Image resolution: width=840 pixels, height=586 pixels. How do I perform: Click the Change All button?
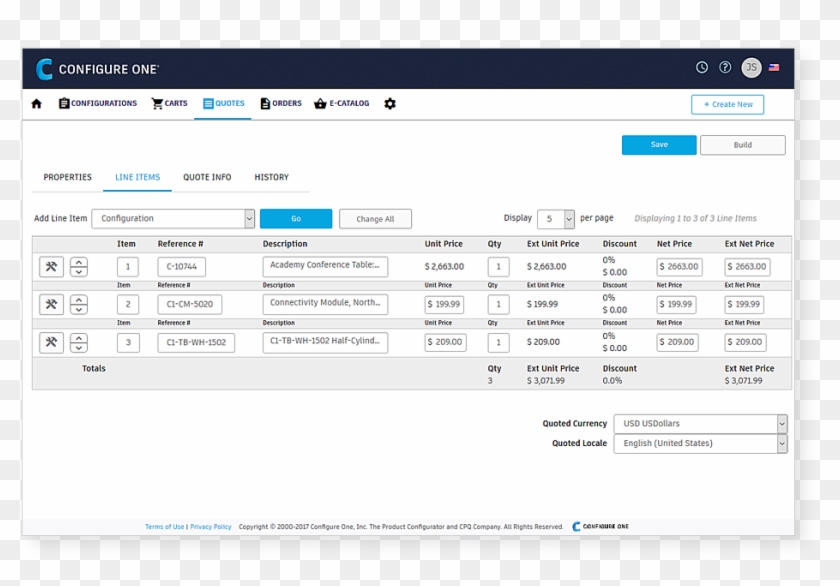point(375,219)
